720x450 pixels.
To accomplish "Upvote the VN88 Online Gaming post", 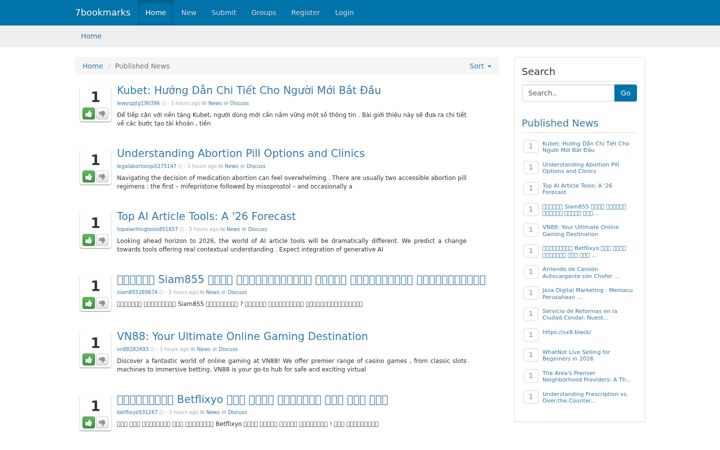I will click(89, 360).
